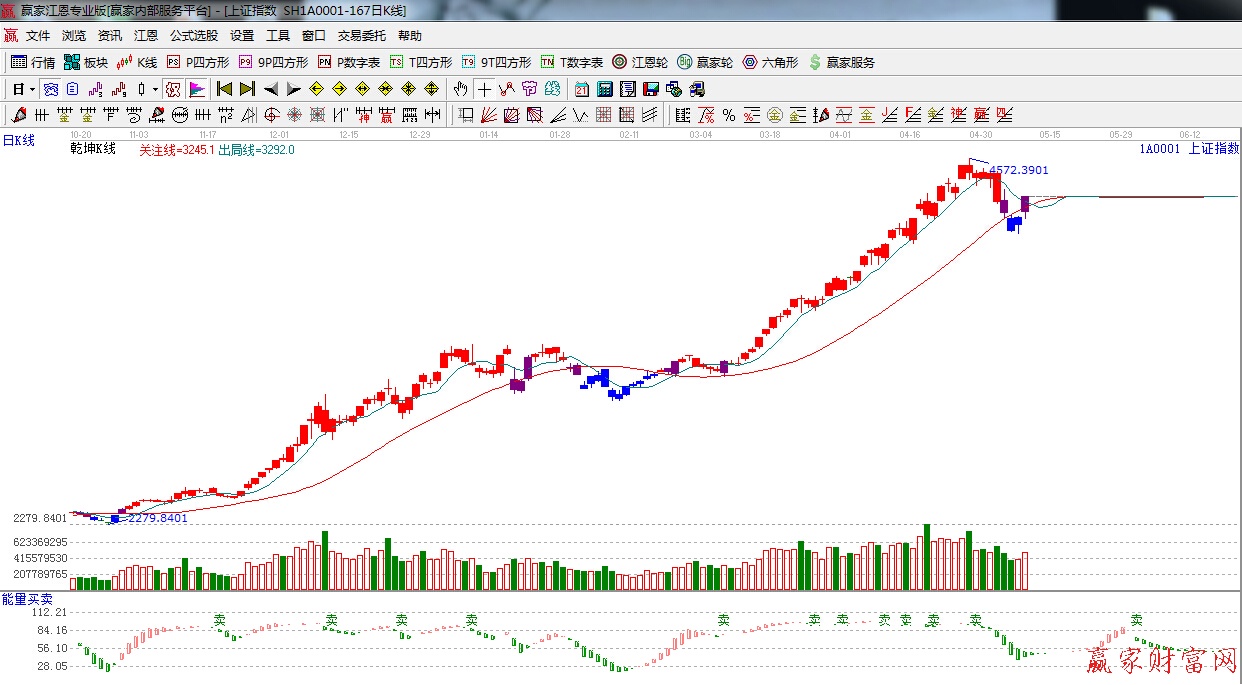
Task: Select the percent (%) drawing tool
Action: pyautogui.click(x=729, y=115)
